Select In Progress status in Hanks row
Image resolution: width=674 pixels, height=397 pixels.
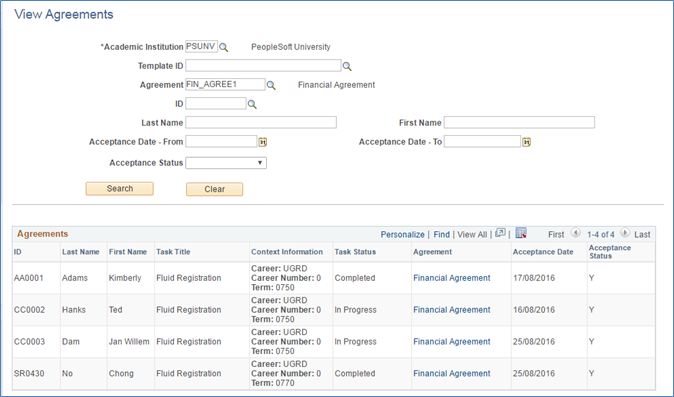coord(355,310)
